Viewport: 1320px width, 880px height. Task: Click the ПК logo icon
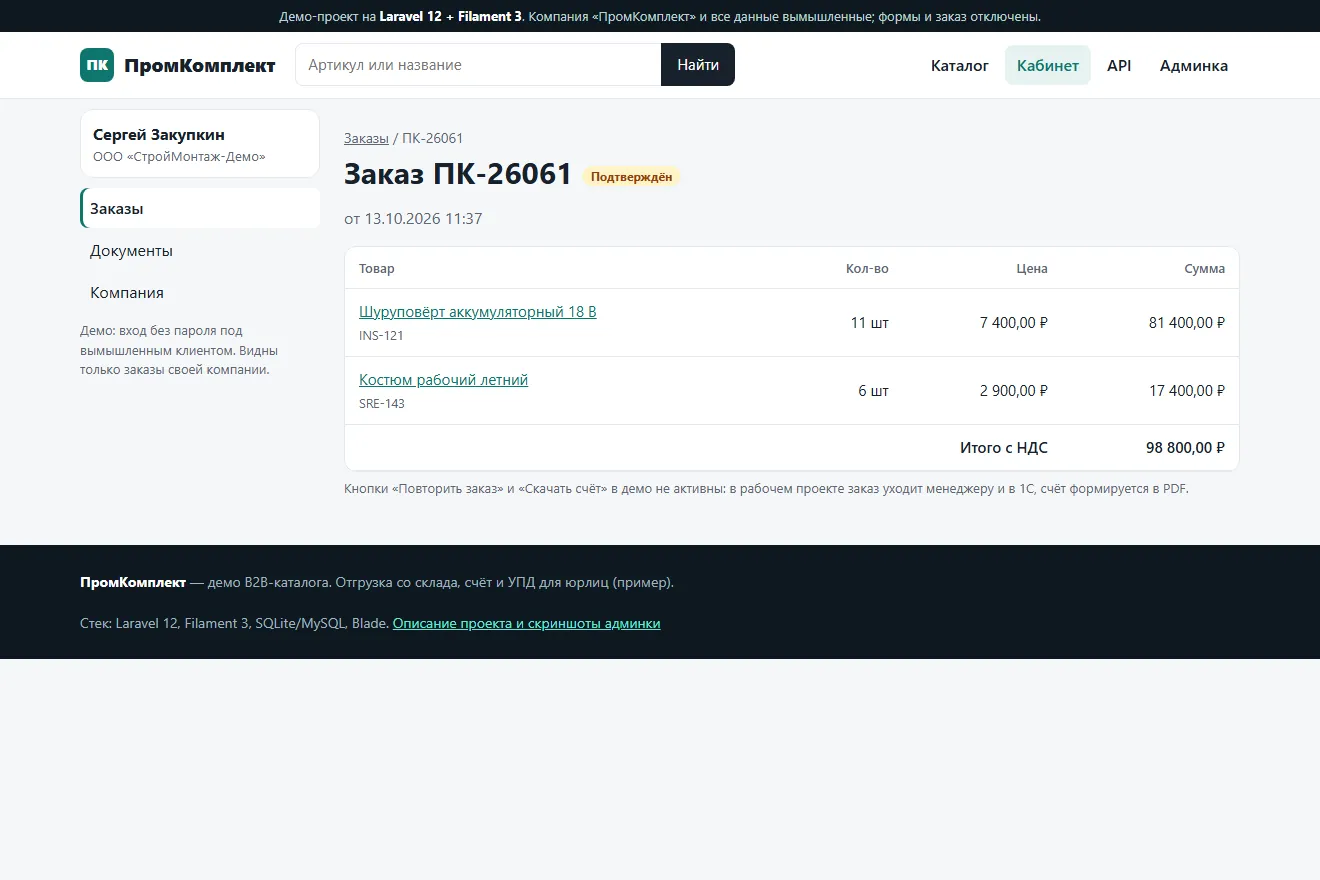97,65
